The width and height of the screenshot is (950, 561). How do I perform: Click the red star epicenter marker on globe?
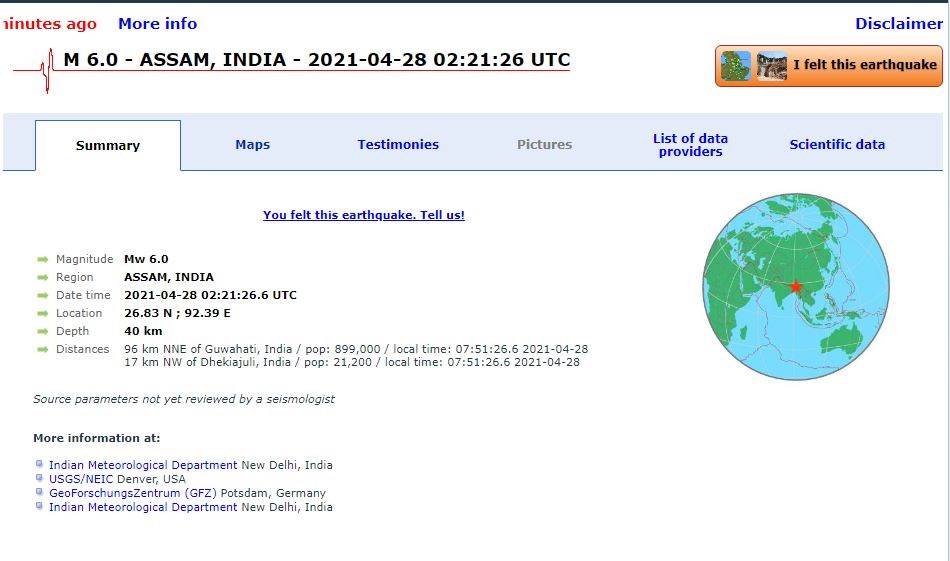coord(795,287)
